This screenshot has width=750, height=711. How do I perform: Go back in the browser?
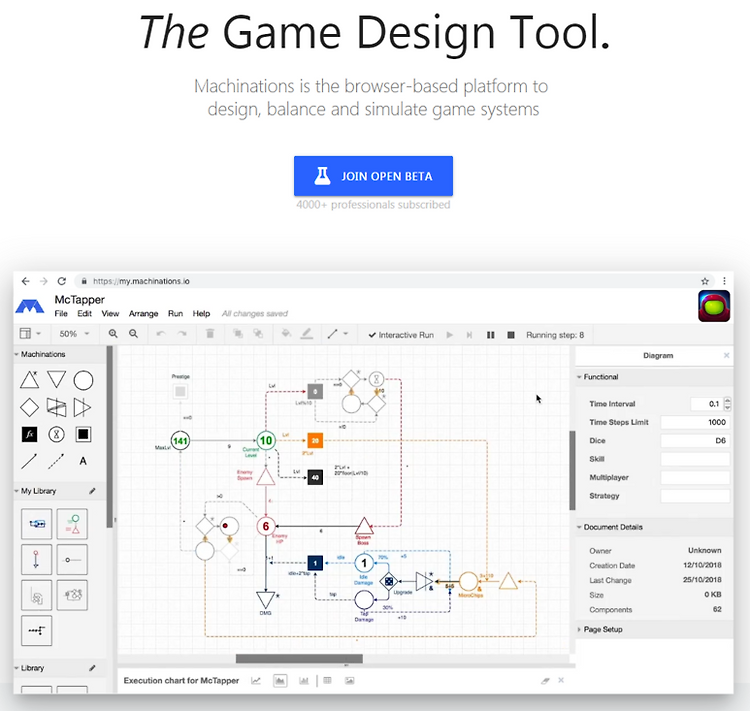tap(26, 281)
